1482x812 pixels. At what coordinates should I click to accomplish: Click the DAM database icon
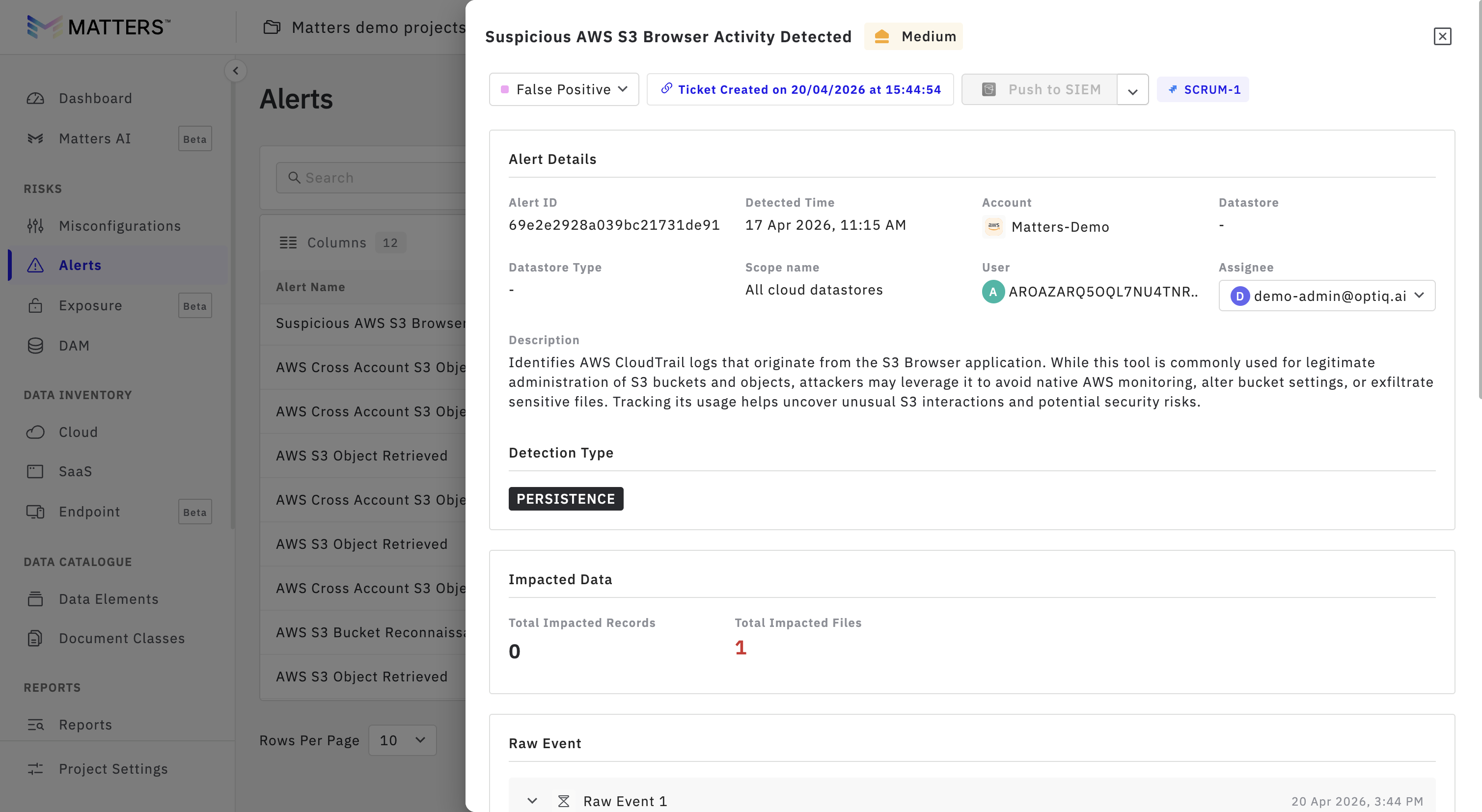pos(35,346)
